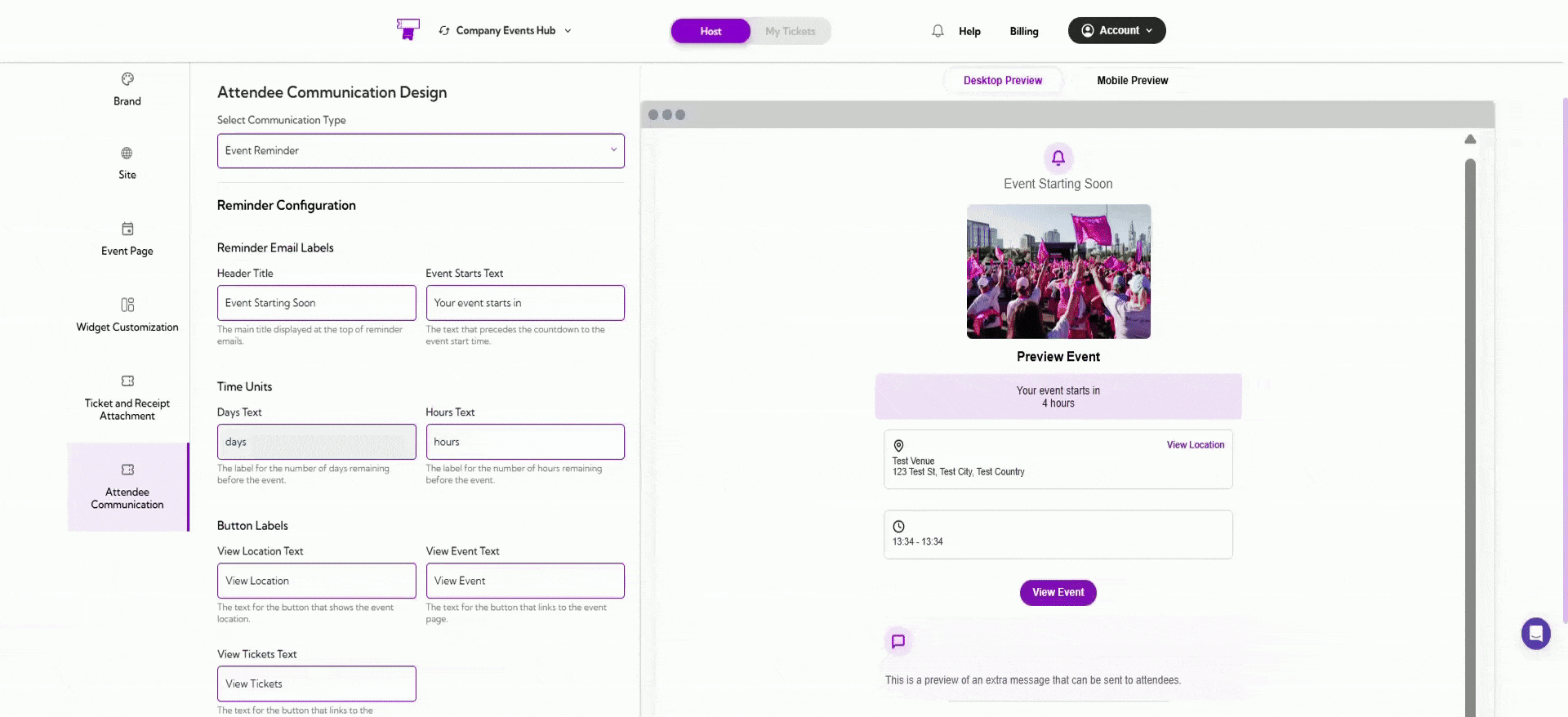
Task: Click the Ticket and Receipt Attachment icon
Action: 127,381
